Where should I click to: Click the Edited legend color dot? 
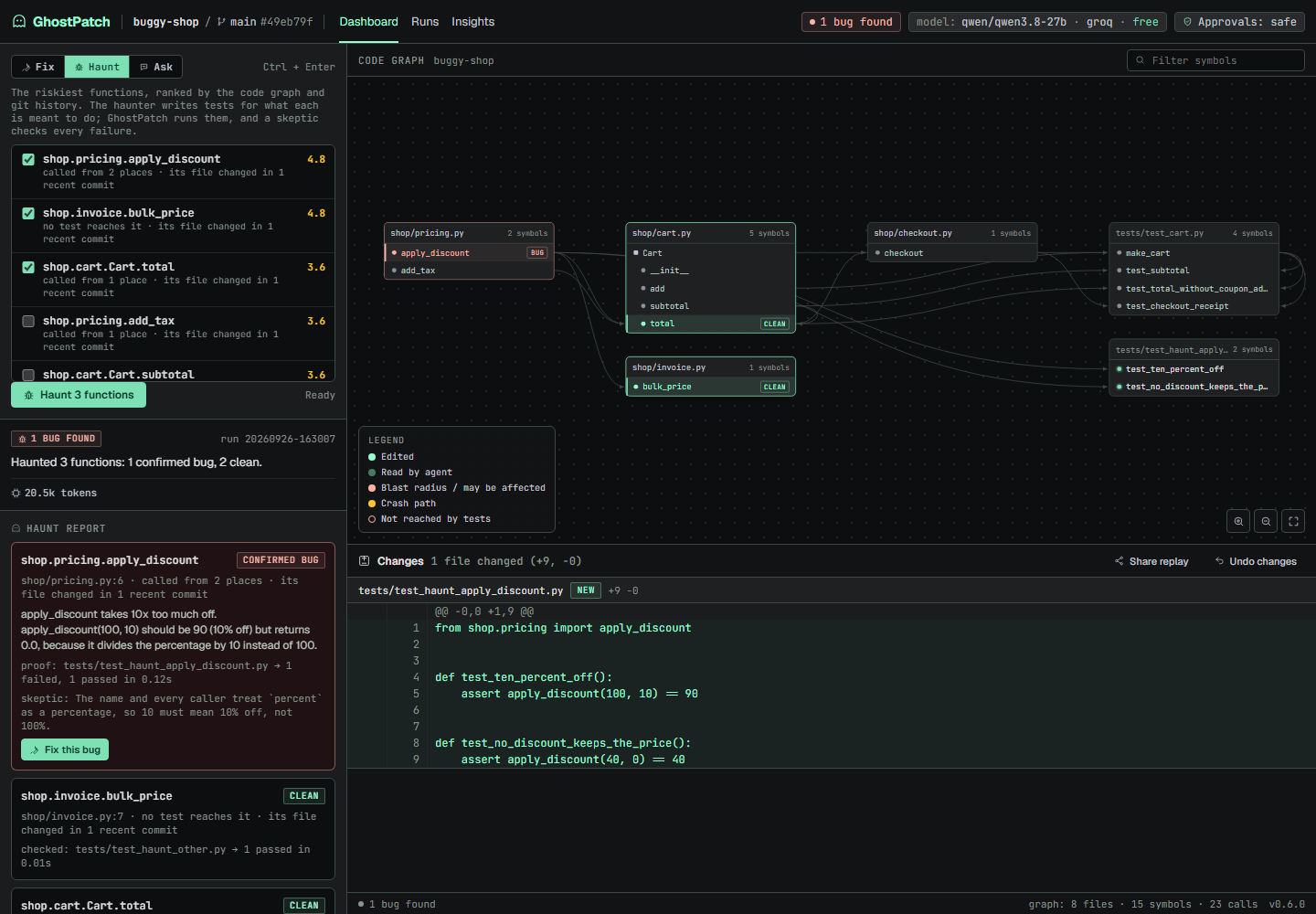tap(372, 457)
